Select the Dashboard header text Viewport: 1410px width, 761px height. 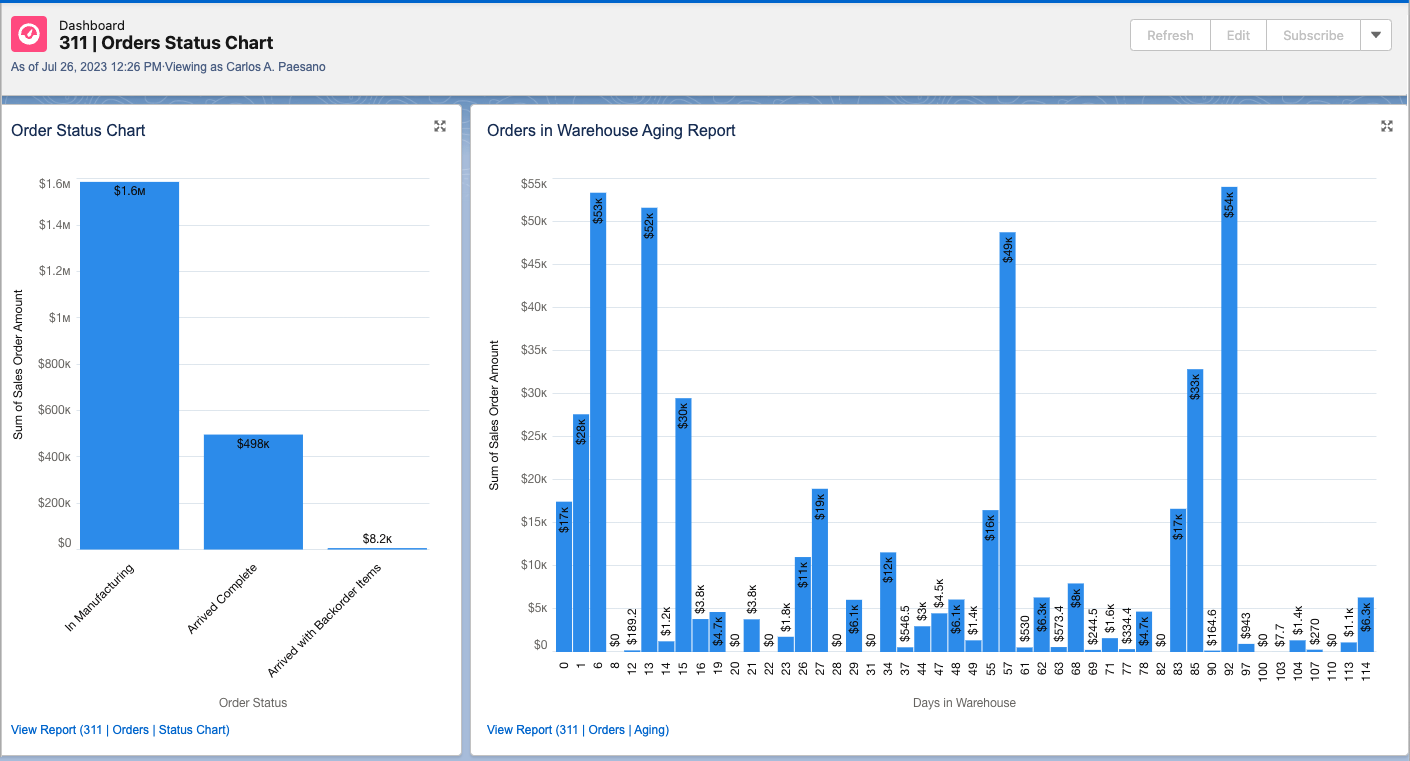[92, 26]
